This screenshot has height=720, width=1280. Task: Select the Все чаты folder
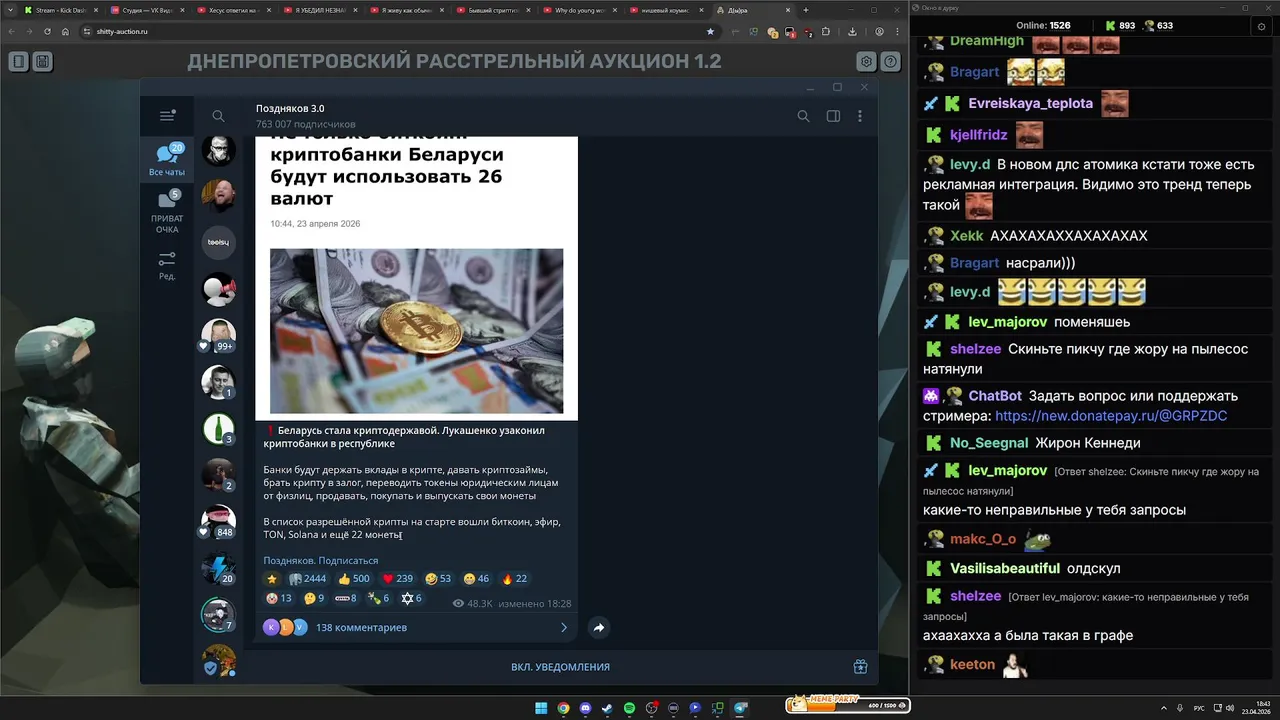point(167,160)
